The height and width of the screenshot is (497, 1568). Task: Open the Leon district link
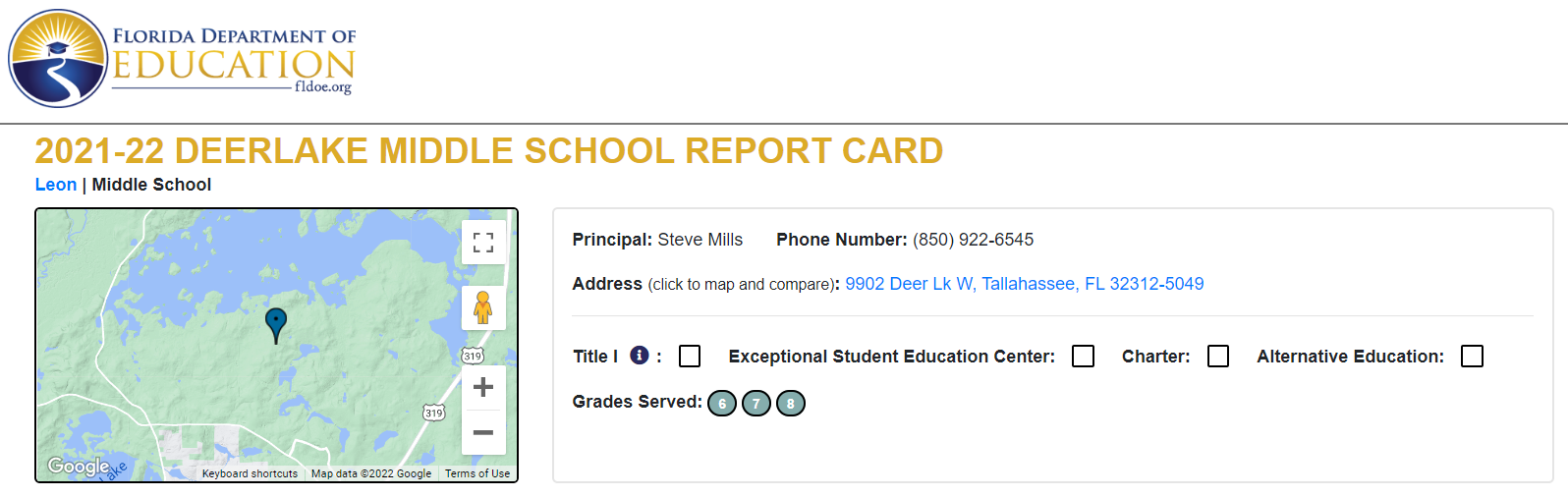pyautogui.click(x=56, y=185)
